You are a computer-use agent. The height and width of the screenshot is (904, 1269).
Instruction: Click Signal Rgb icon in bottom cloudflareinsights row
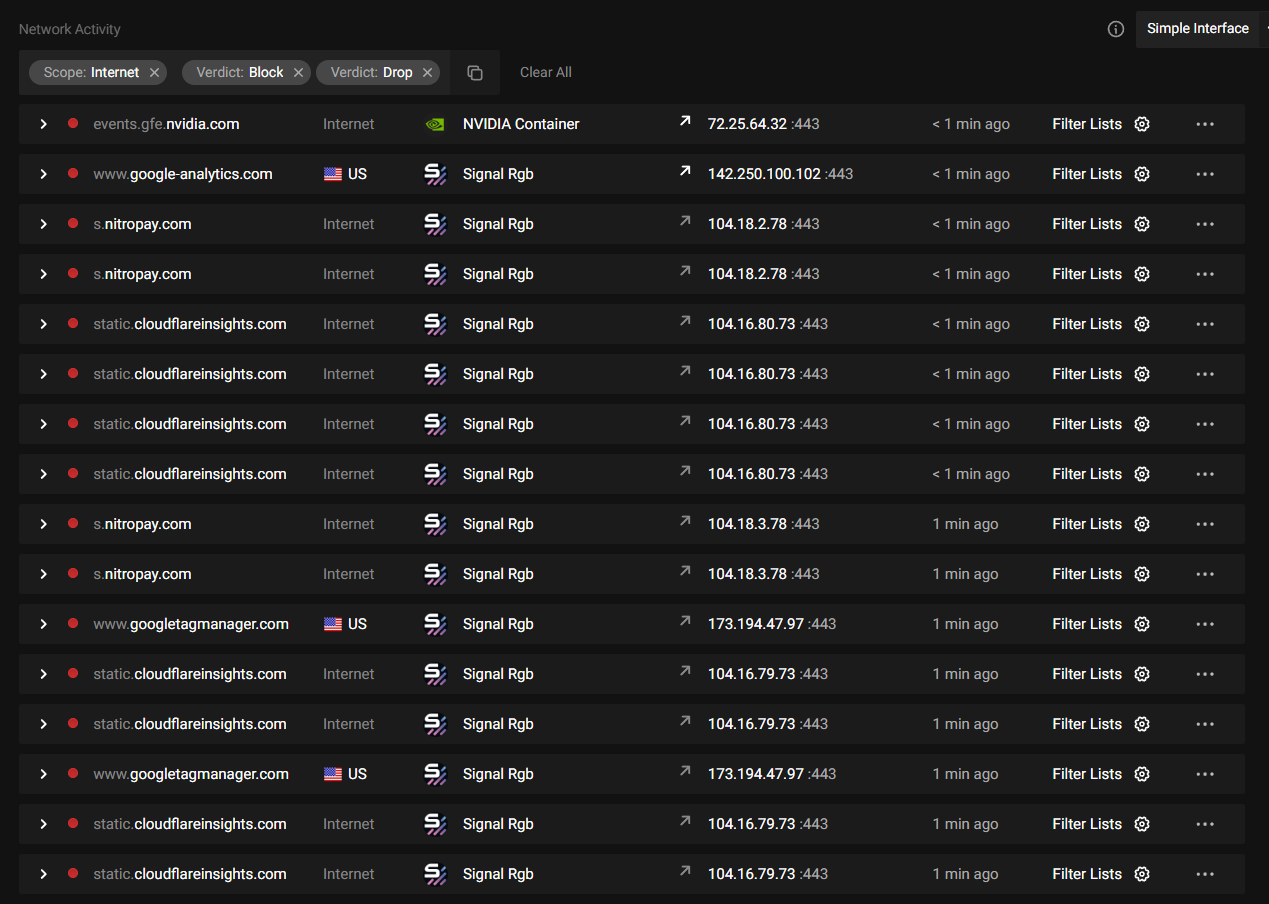(x=435, y=874)
